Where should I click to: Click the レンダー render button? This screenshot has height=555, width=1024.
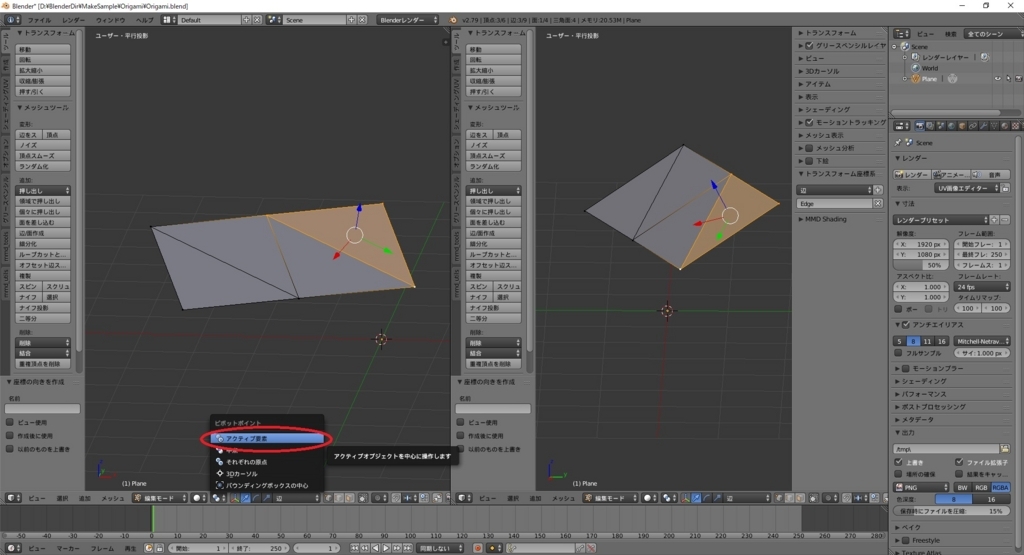(912, 175)
